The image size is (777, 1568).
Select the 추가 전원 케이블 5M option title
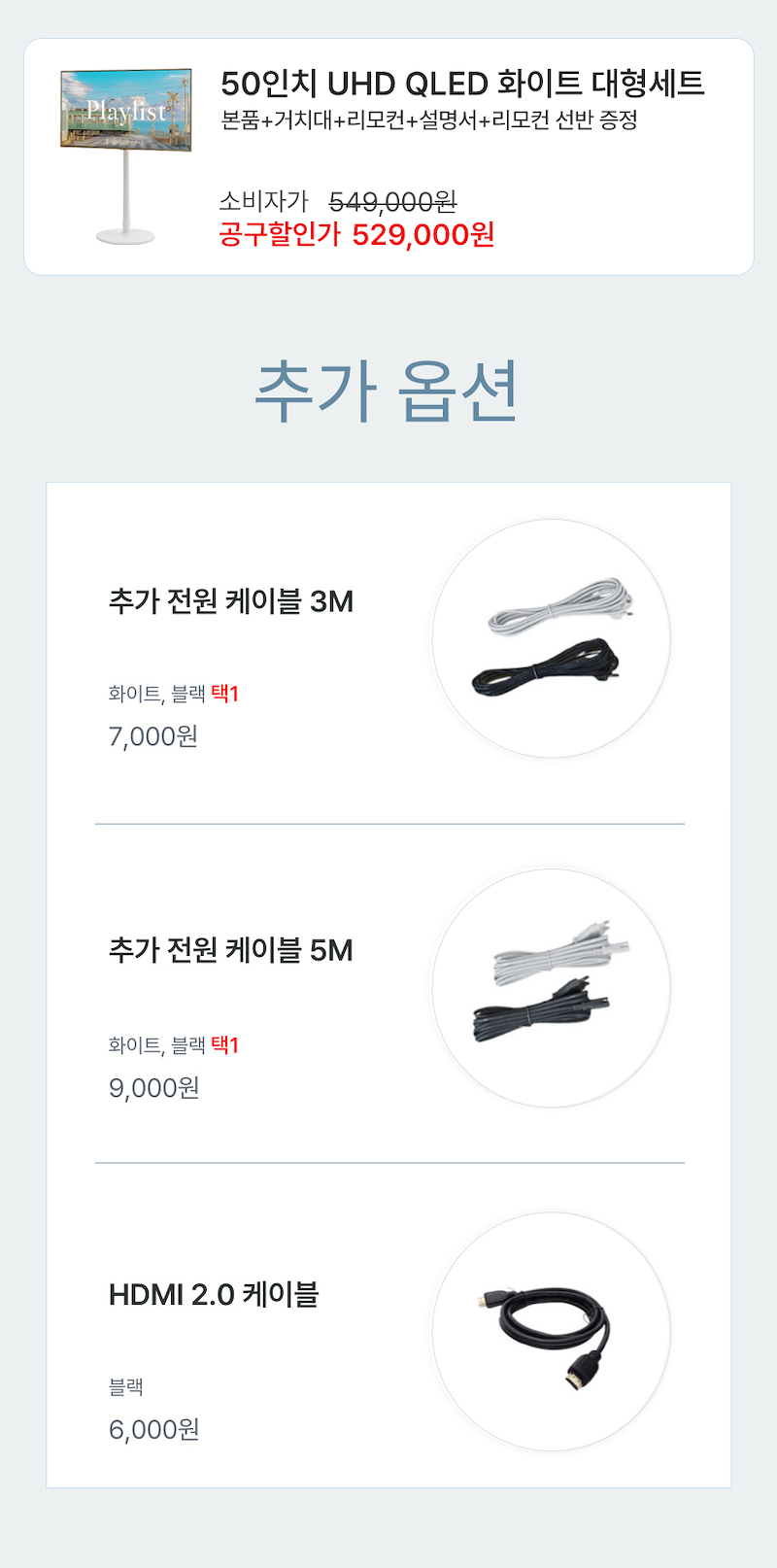(231, 950)
